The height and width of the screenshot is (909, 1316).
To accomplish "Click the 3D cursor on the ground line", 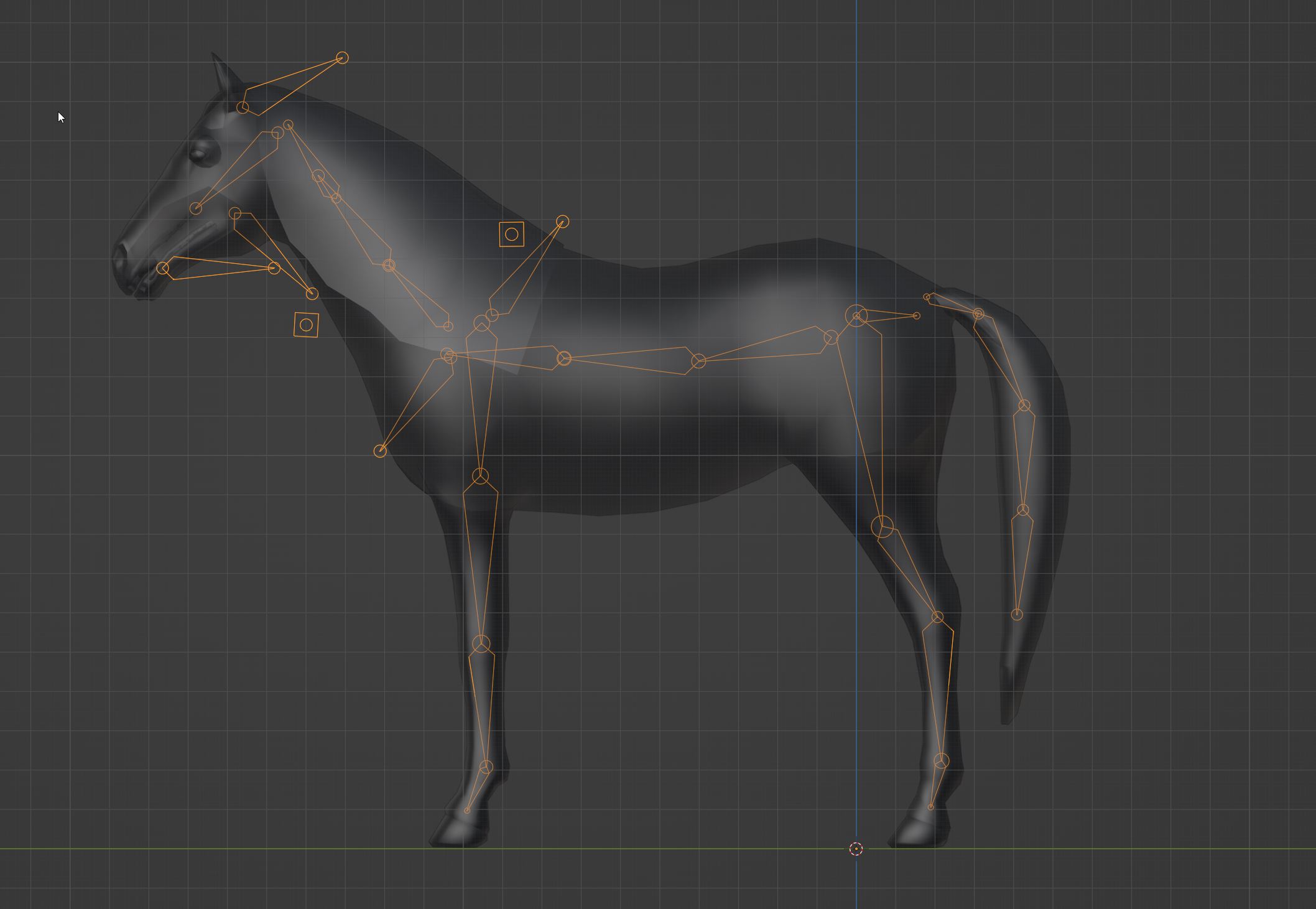I will coord(856,849).
